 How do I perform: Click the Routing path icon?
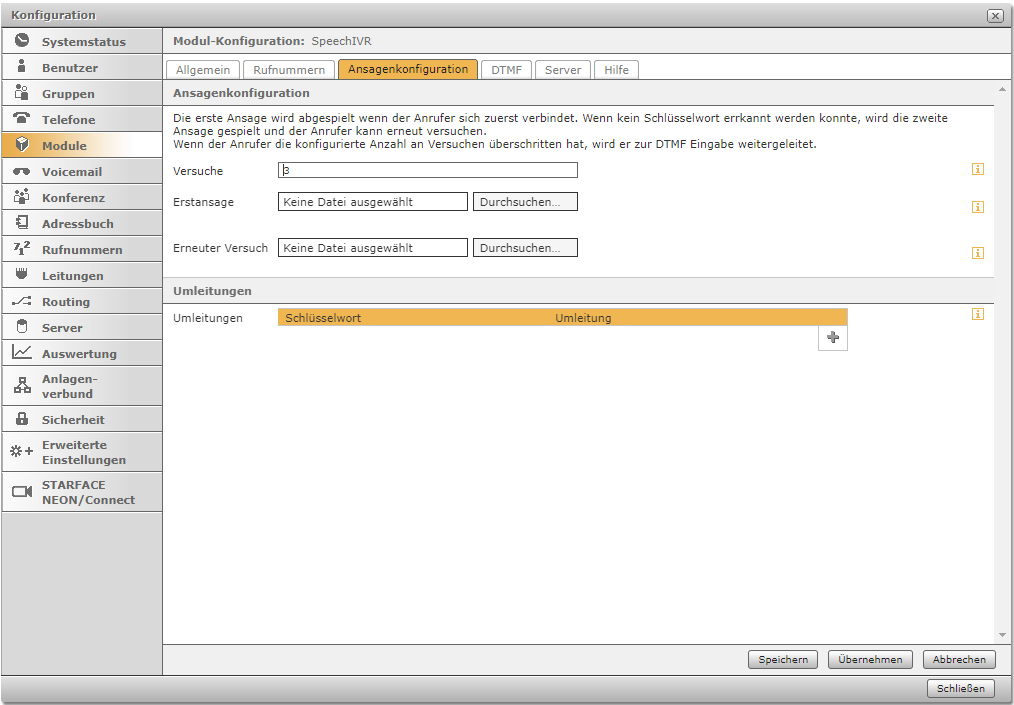pyautogui.click(x=22, y=301)
